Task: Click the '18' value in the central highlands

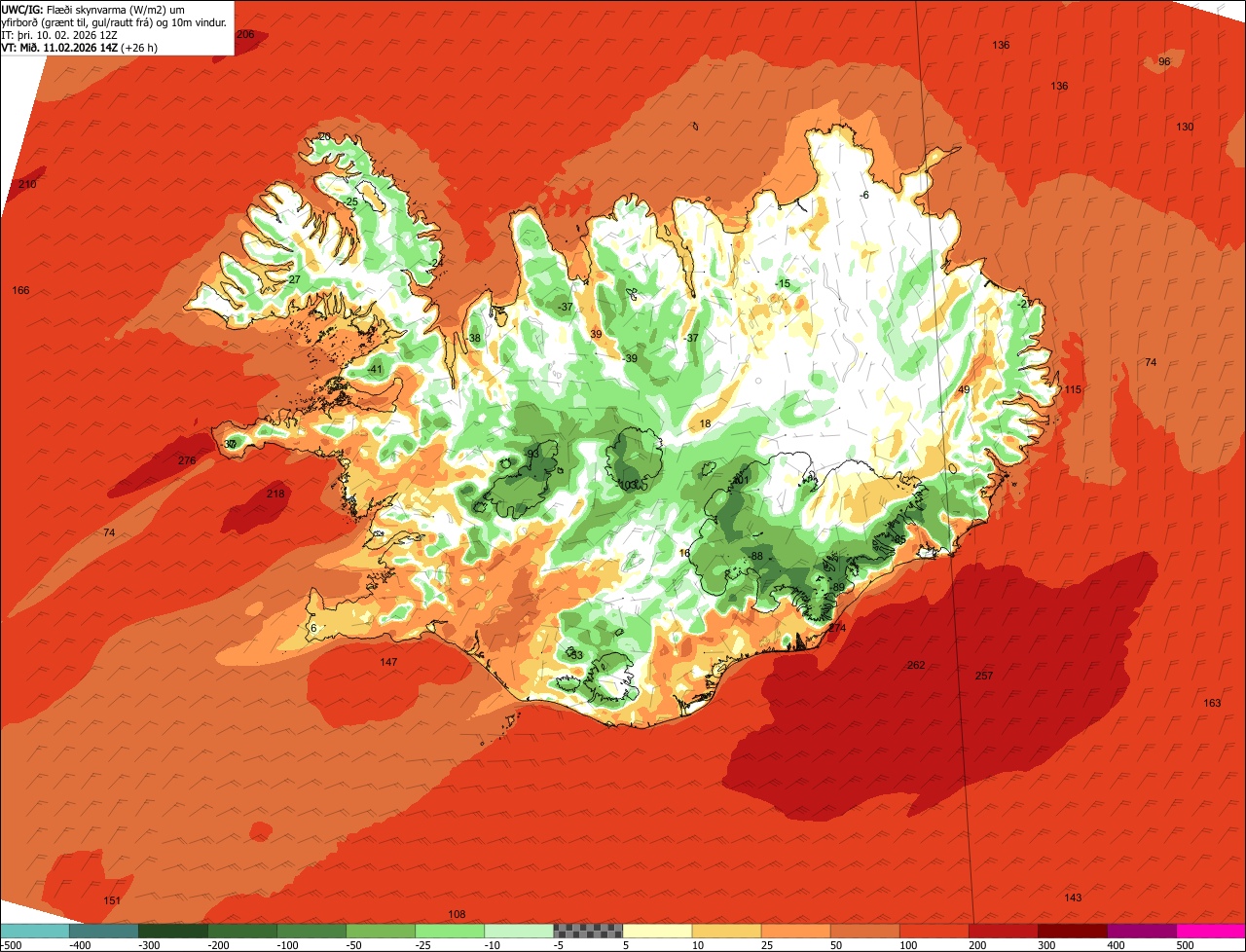Action: (706, 423)
